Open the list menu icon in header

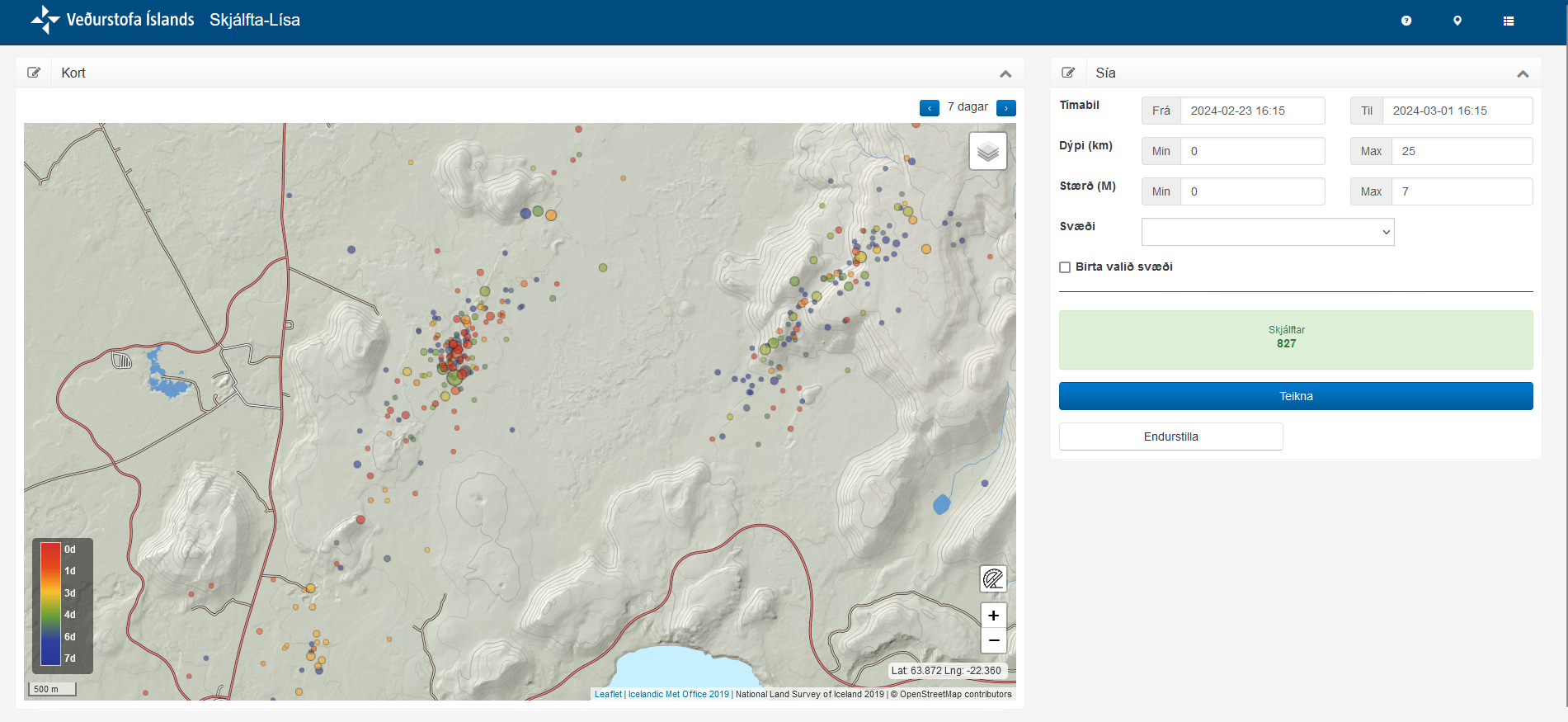tap(1509, 21)
